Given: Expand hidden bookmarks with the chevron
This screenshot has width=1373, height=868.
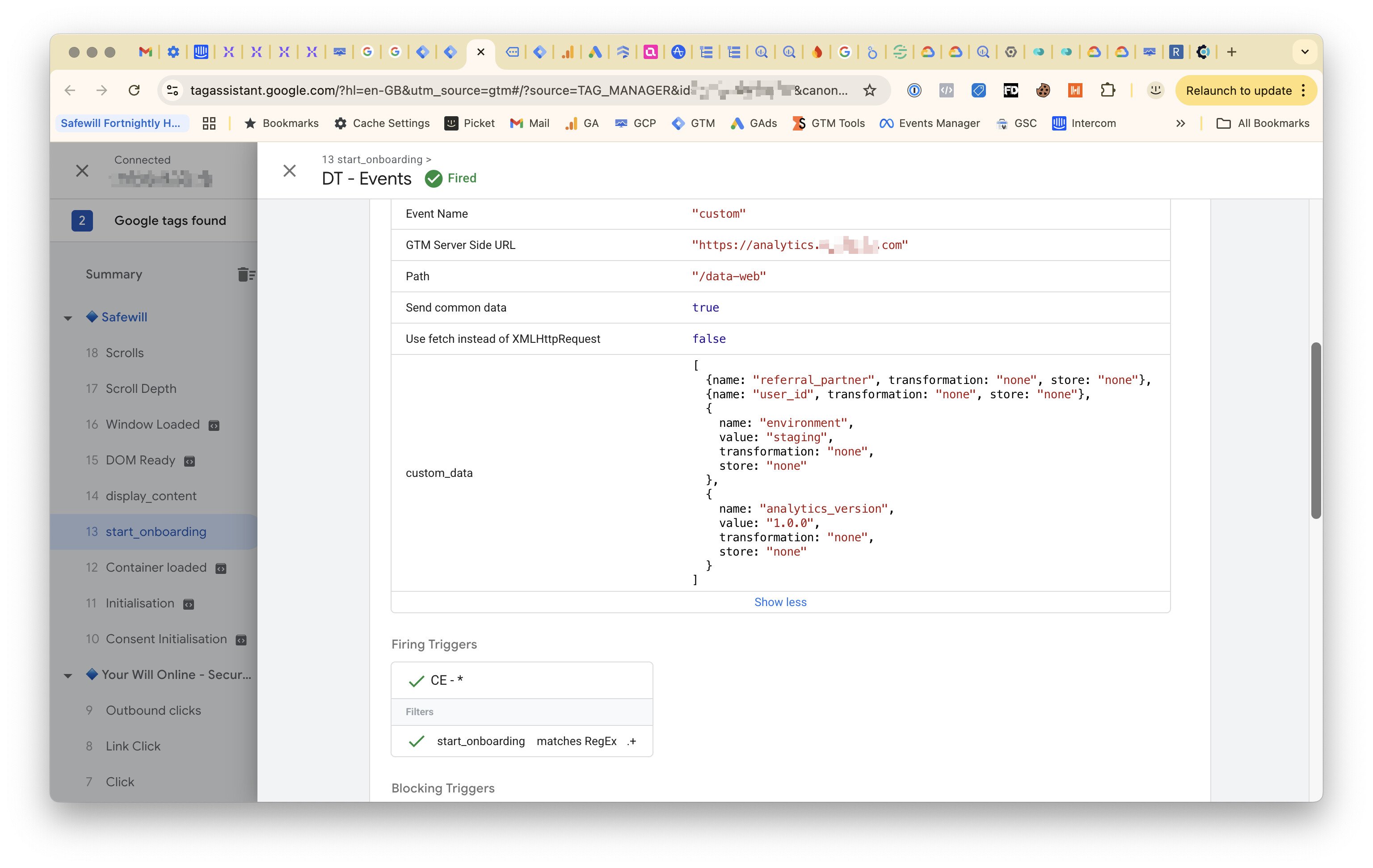Looking at the screenshot, I should coord(1180,123).
